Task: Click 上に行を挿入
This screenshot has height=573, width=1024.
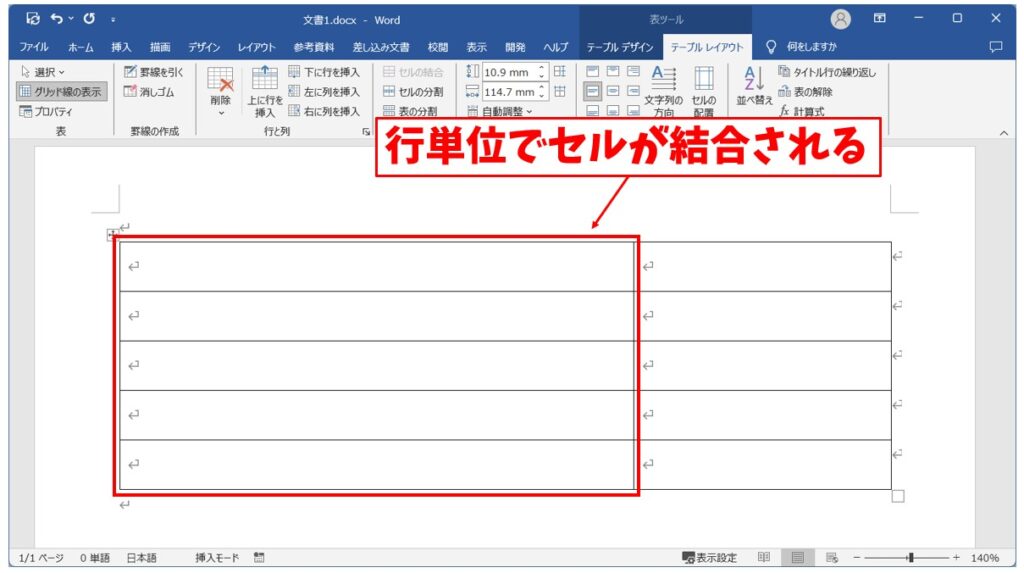Action: pos(264,91)
